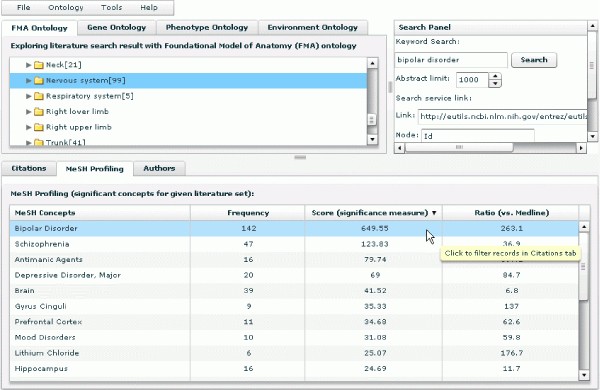Expand the Respiratory system tree node
This screenshot has width=600, height=390.
coord(28,96)
